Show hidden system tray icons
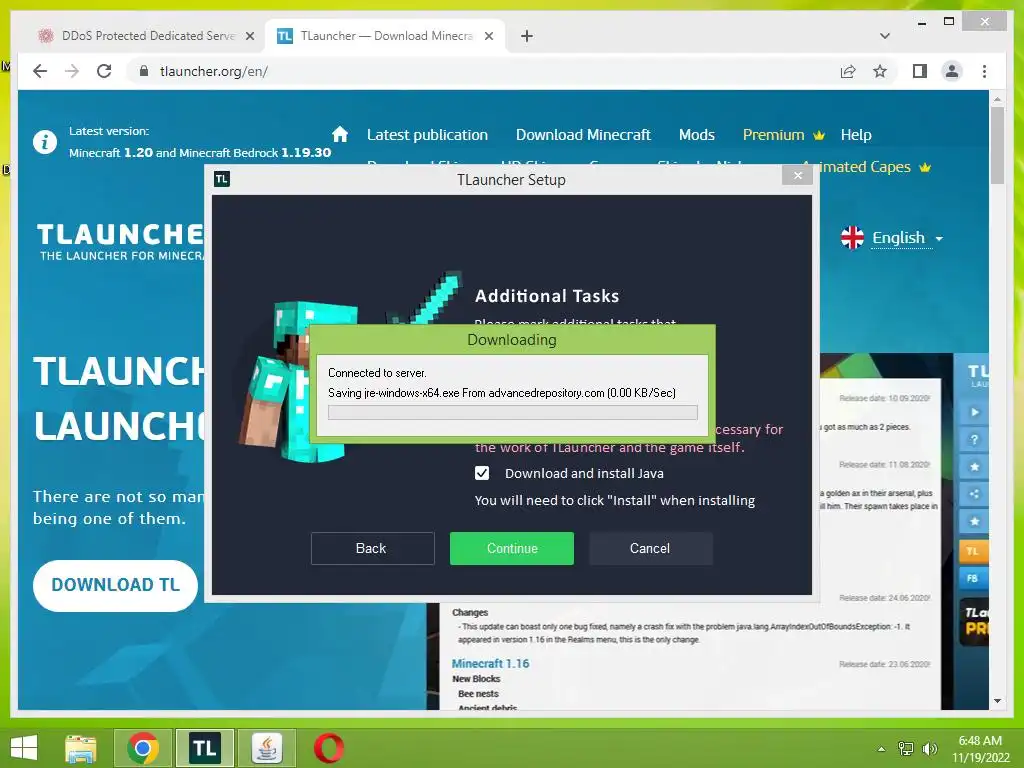The width and height of the screenshot is (1024, 768). coord(882,749)
